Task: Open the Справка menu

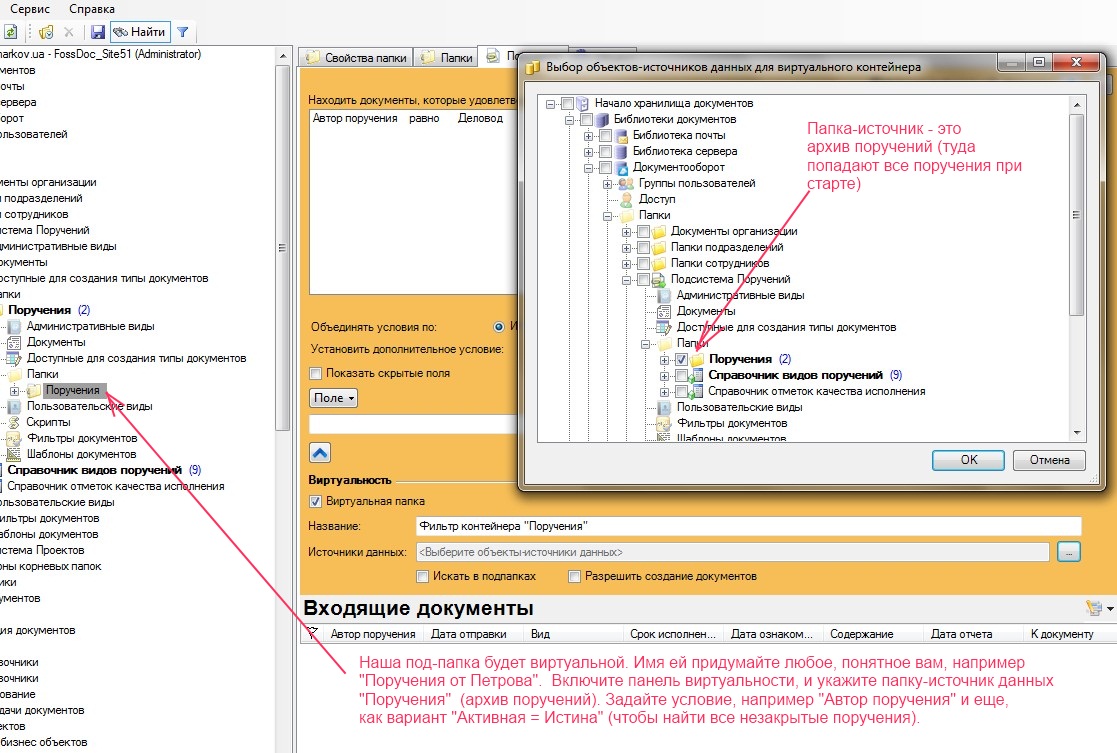Action: [x=92, y=8]
